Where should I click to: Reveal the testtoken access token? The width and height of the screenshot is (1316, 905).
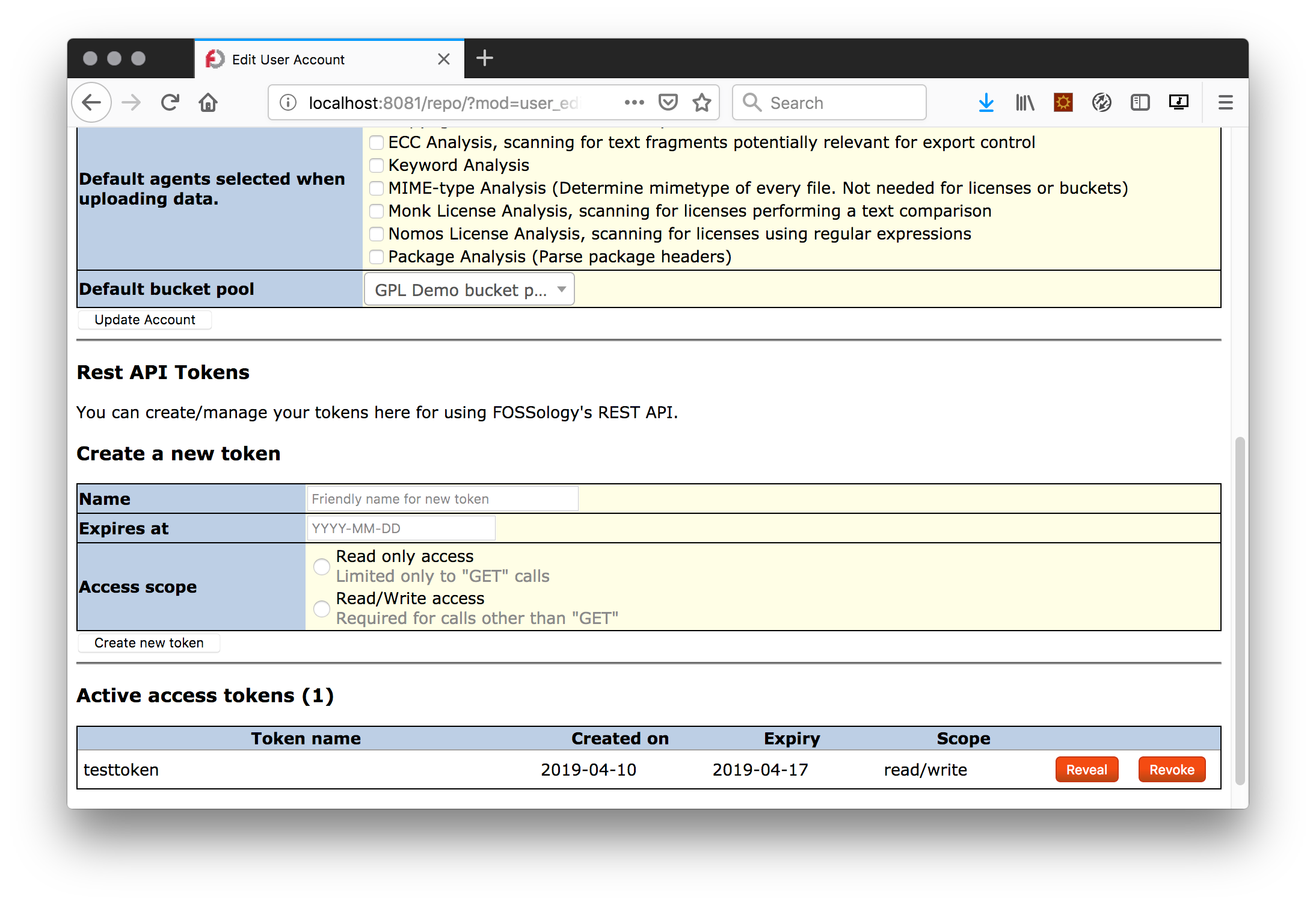[x=1086, y=770]
